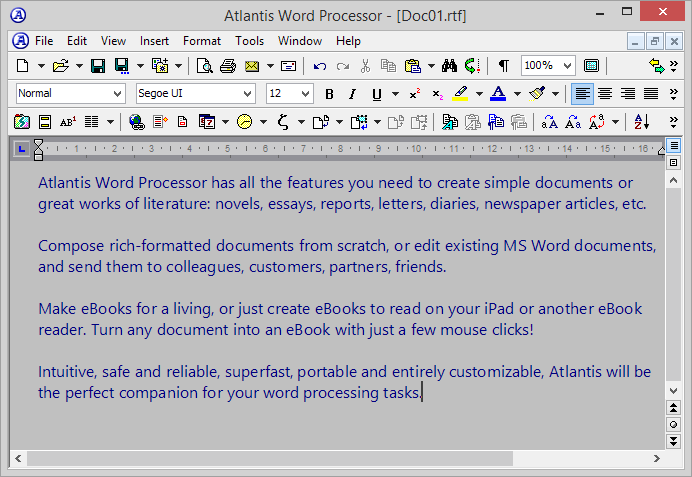The height and width of the screenshot is (477, 692).
Task: Open the Find binoculars tool
Action: (449, 66)
